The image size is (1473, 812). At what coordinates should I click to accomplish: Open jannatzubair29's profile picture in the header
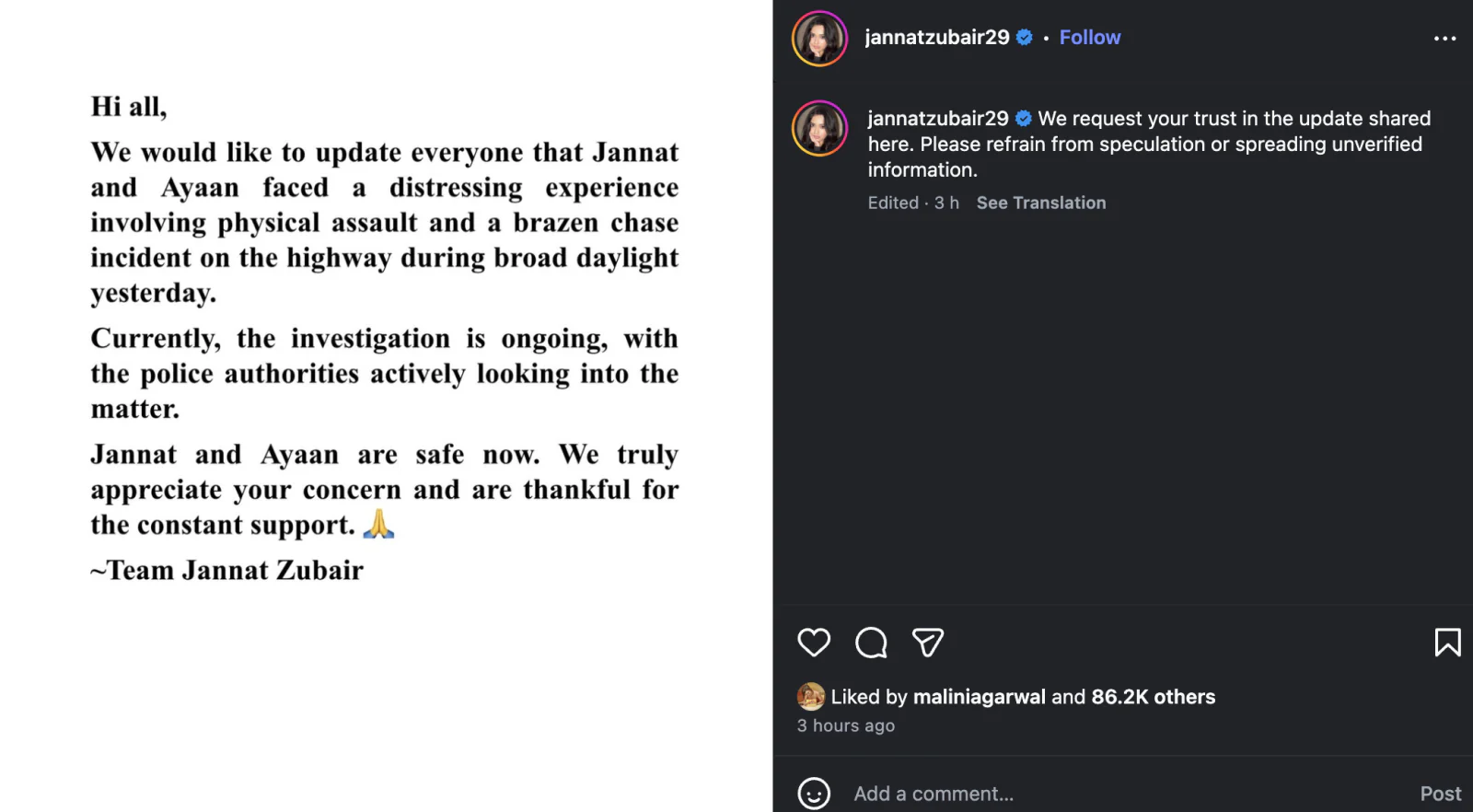(818, 39)
